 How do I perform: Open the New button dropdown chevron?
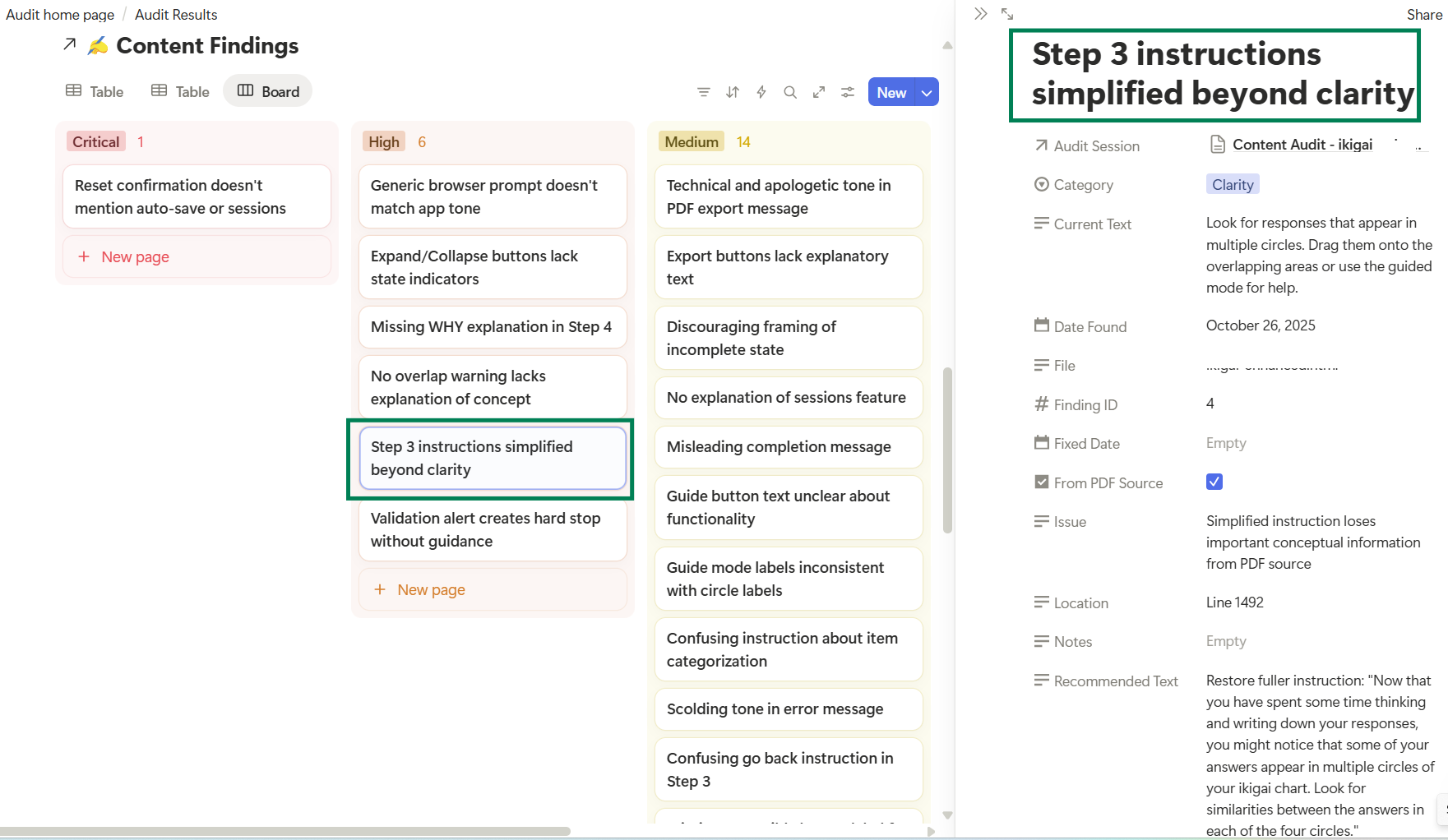point(927,92)
